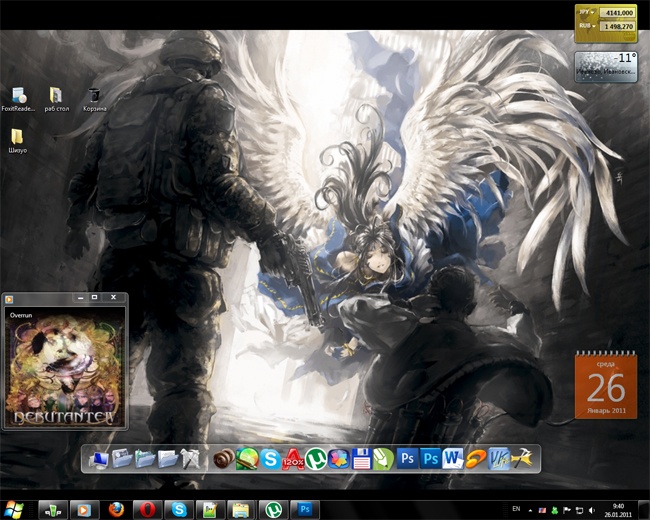Open the calendar gadget showing 26
Screen dimensions: 650x520
pos(606,385)
